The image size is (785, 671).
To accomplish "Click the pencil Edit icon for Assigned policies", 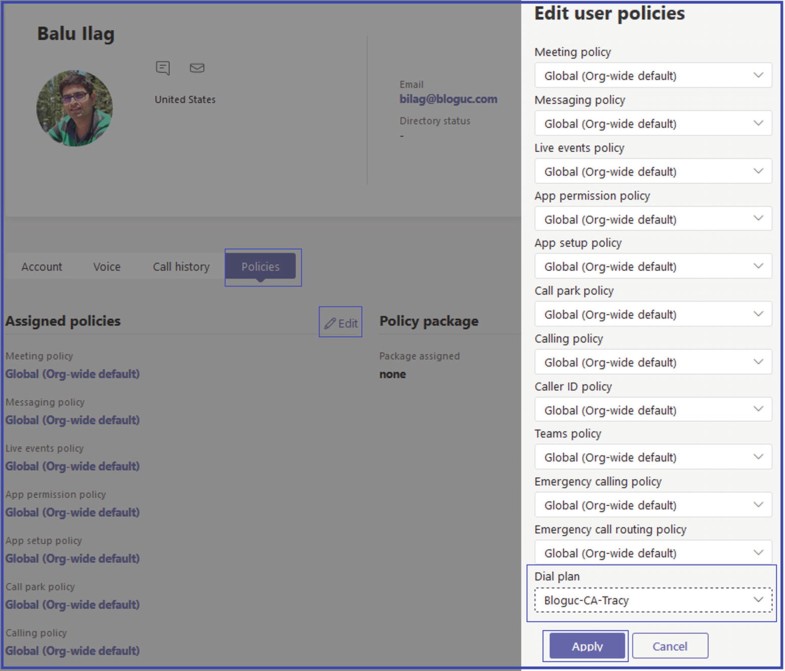I will (341, 323).
